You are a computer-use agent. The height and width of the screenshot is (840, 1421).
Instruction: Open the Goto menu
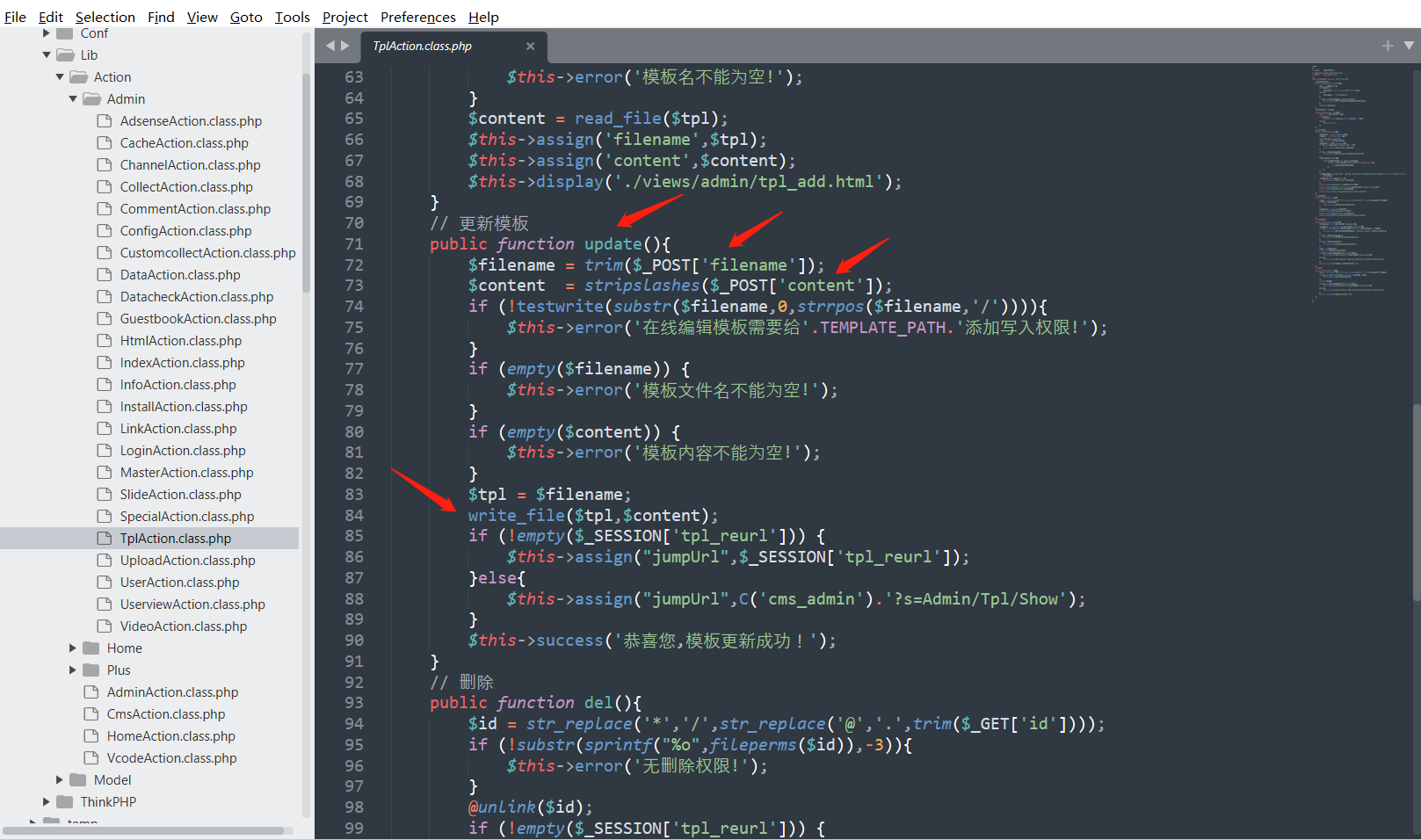pos(246,17)
